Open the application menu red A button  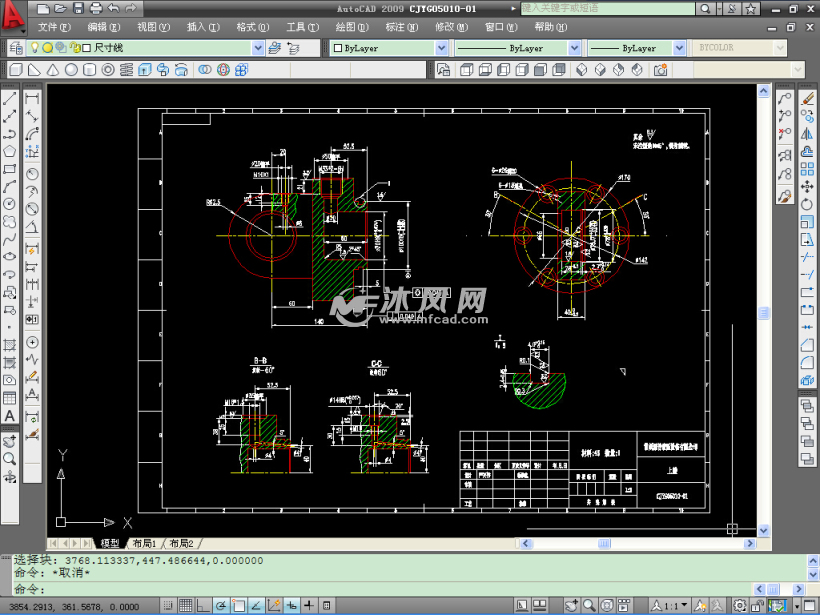pyautogui.click(x=14, y=16)
